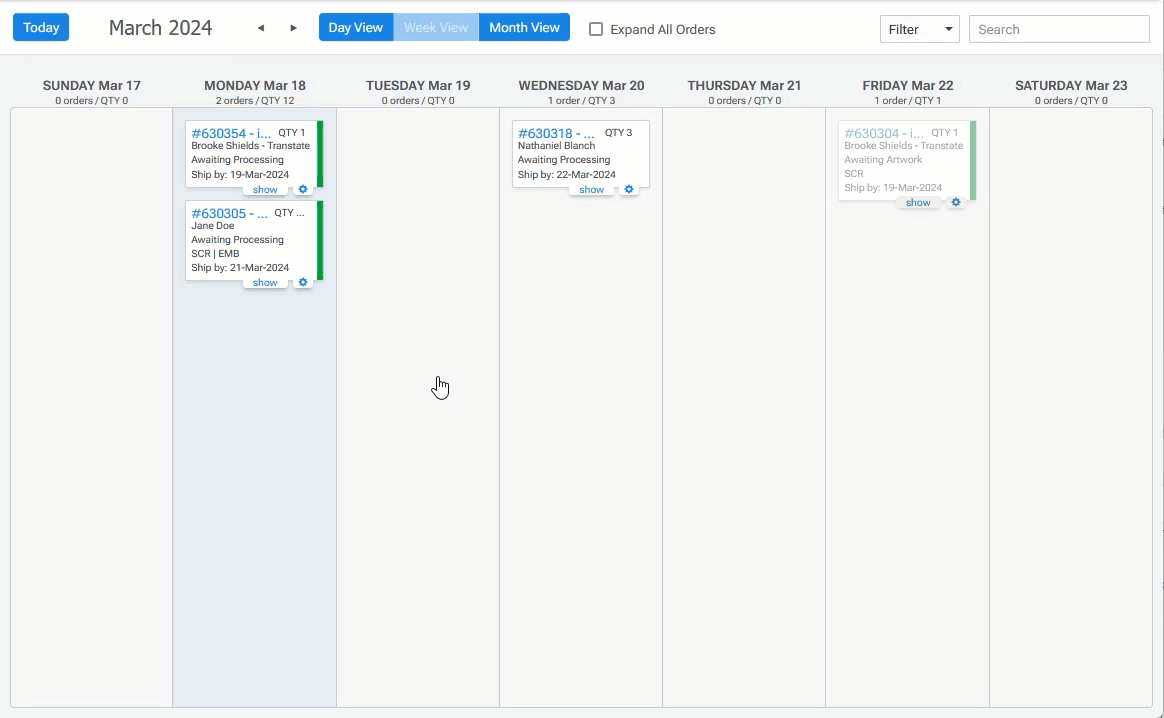The height and width of the screenshot is (718, 1164).
Task: Open order link #630304
Action: [x=884, y=133]
